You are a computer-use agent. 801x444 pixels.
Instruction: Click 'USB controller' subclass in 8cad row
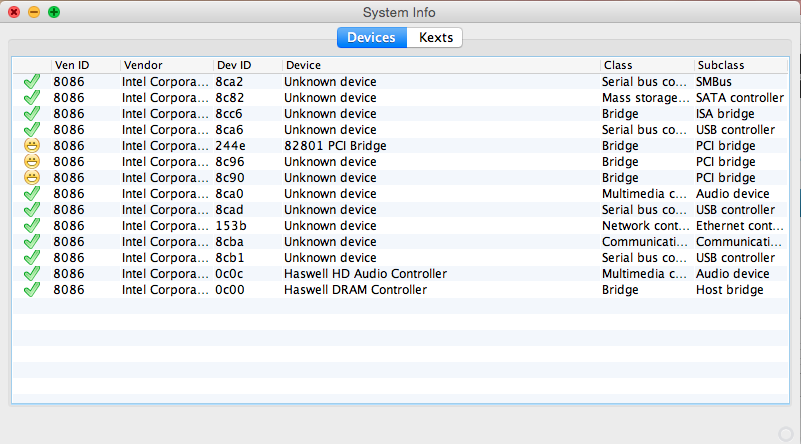click(x=735, y=209)
